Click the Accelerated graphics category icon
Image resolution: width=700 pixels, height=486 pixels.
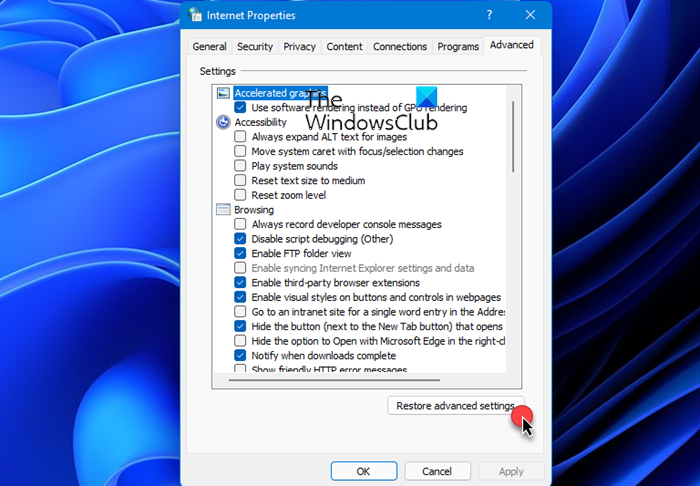tap(223, 93)
